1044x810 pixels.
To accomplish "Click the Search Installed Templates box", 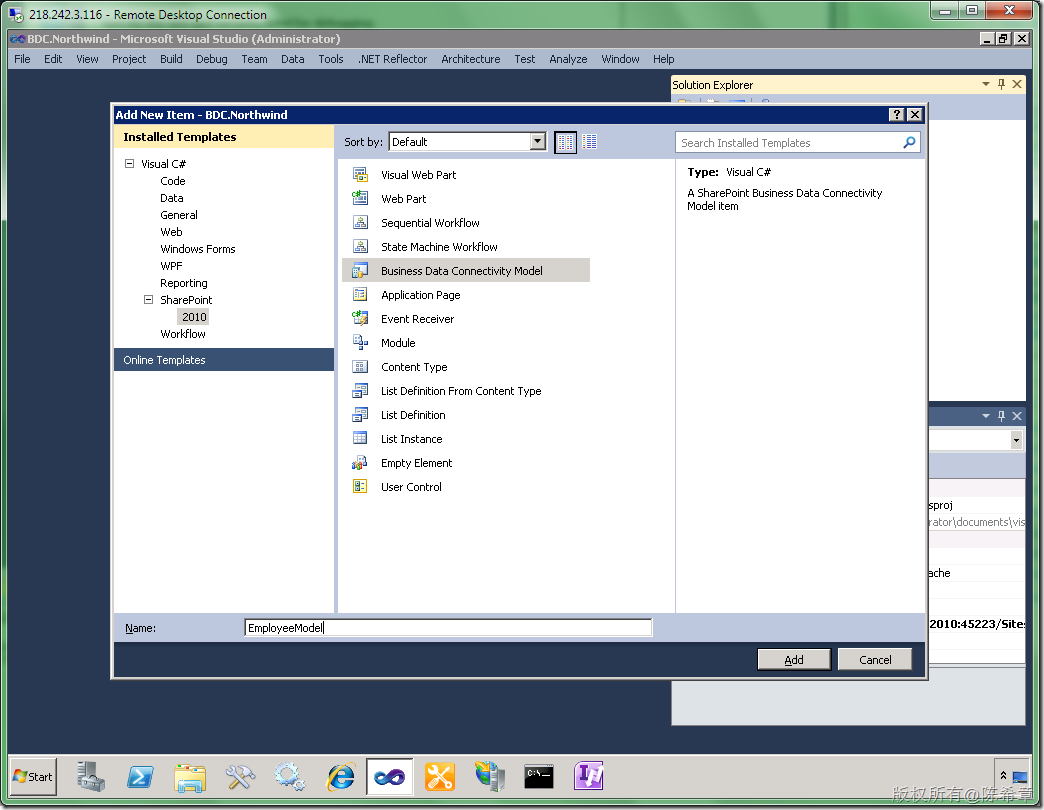I will tap(790, 142).
